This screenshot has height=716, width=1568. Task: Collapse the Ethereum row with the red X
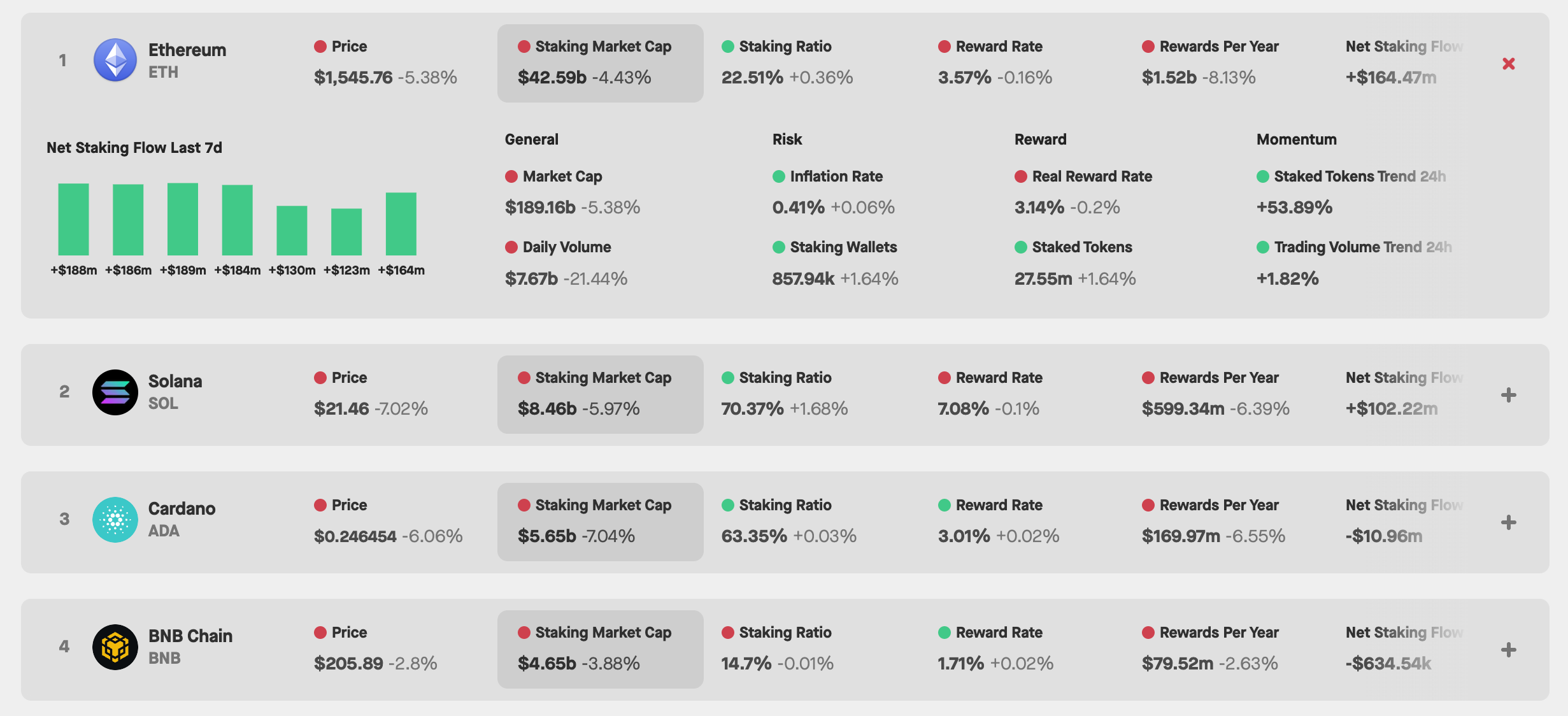click(1508, 64)
